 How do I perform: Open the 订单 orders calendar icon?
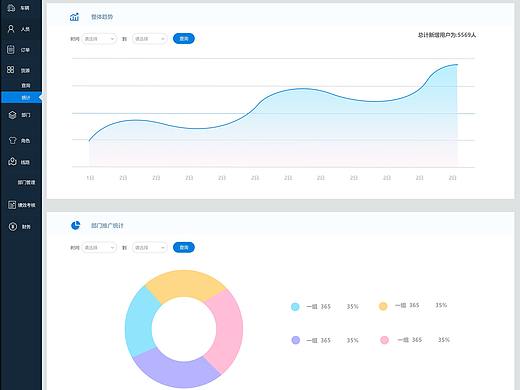pos(11,50)
